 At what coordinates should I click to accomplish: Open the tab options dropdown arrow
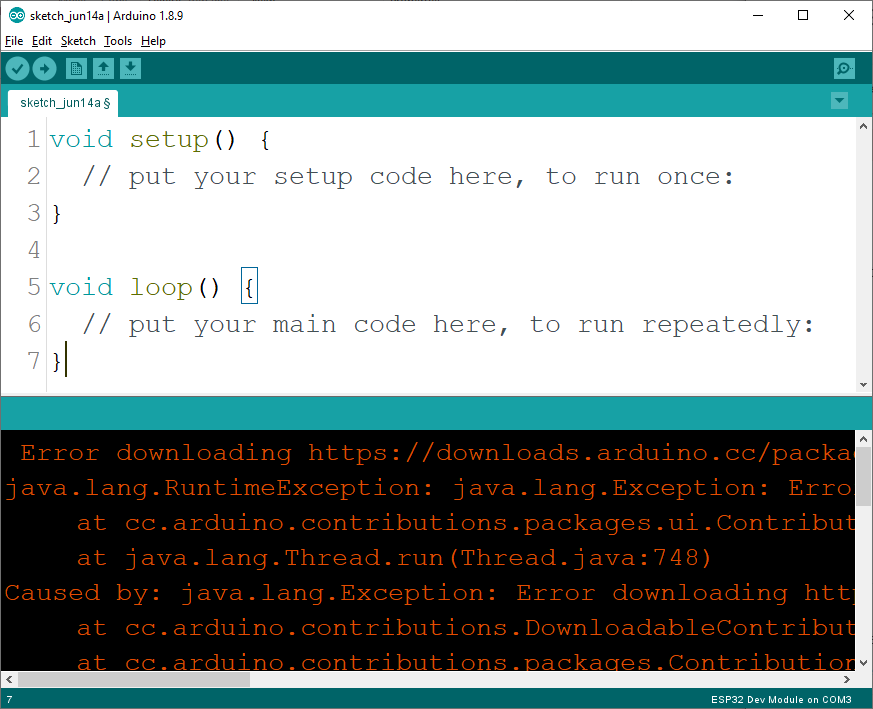pos(839,100)
